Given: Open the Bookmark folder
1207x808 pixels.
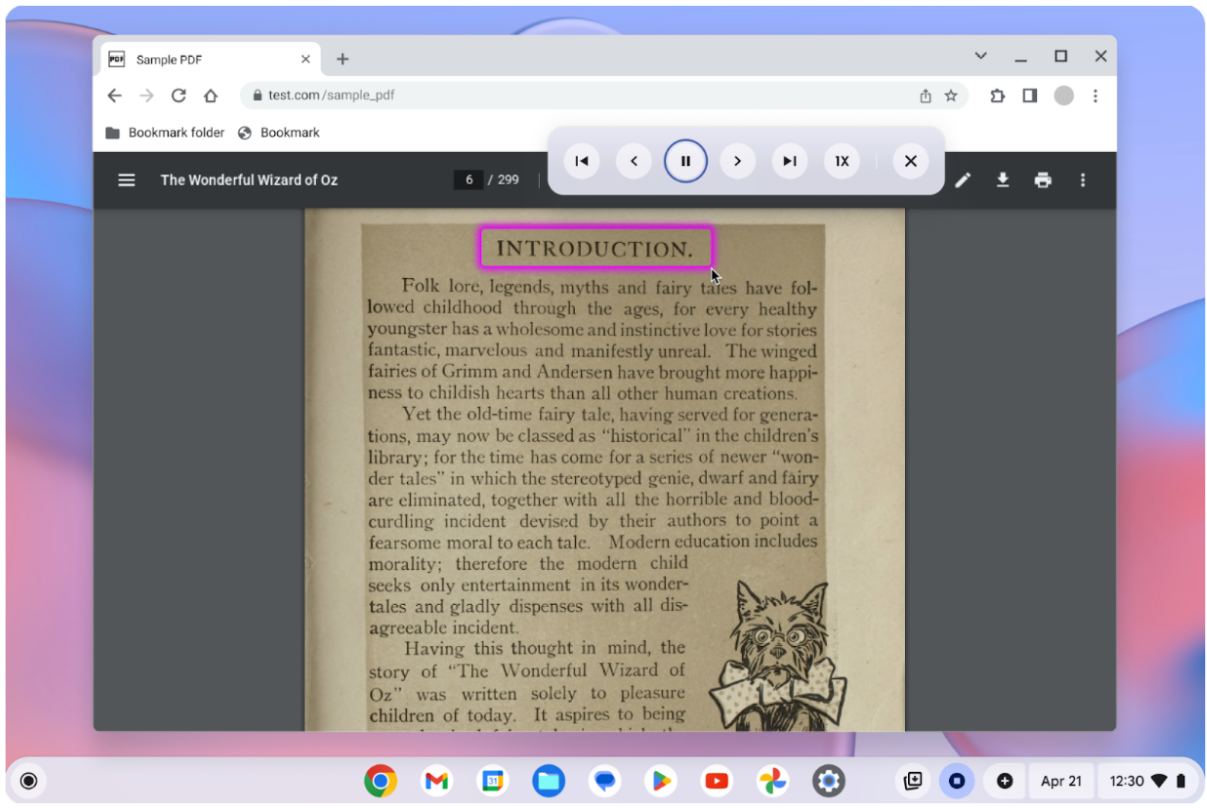Looking at the screenshot, I should coord(165,133).
